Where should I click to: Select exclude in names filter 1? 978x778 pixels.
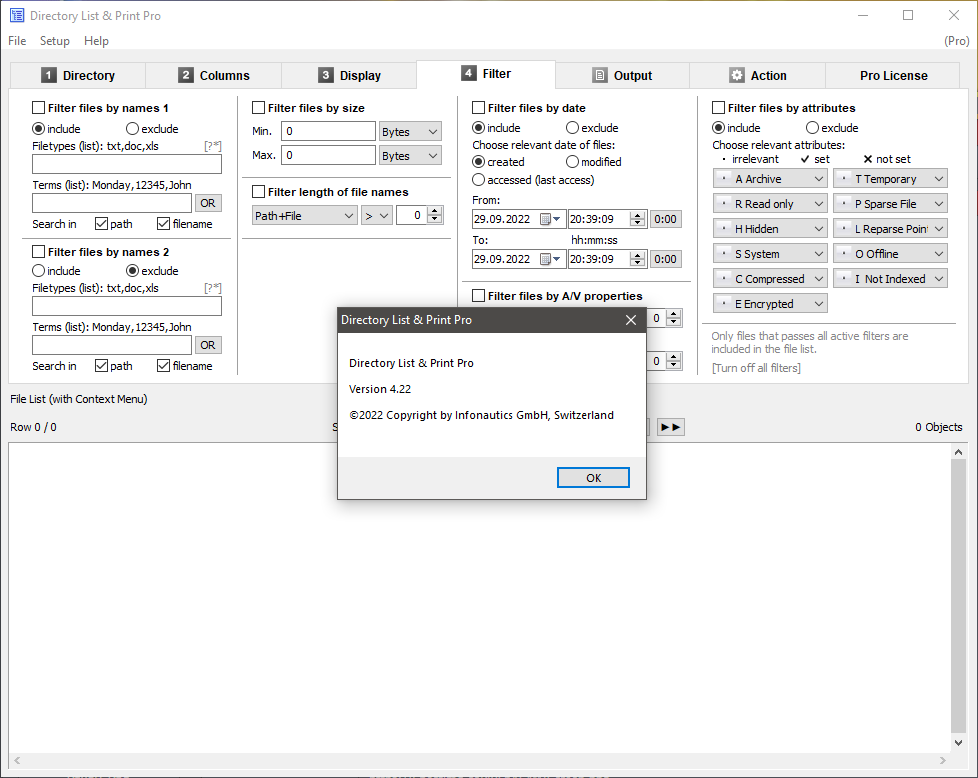click(132, 129)
